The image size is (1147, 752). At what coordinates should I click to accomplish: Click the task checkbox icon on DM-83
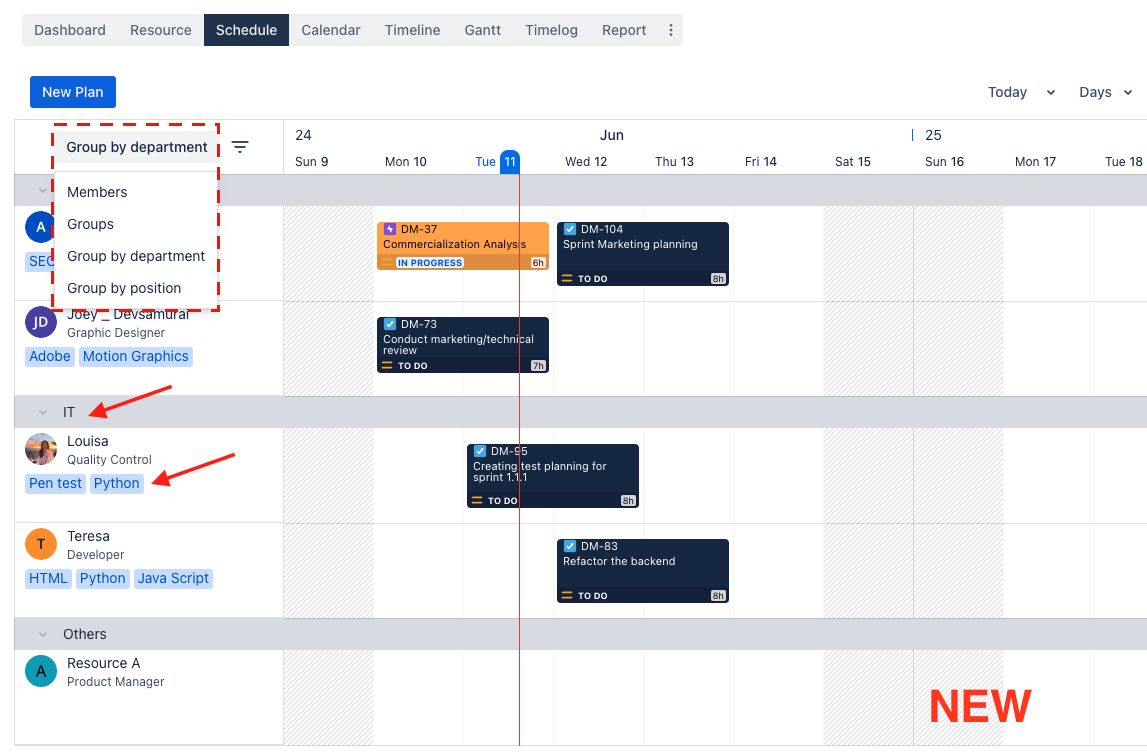[570, 546]
